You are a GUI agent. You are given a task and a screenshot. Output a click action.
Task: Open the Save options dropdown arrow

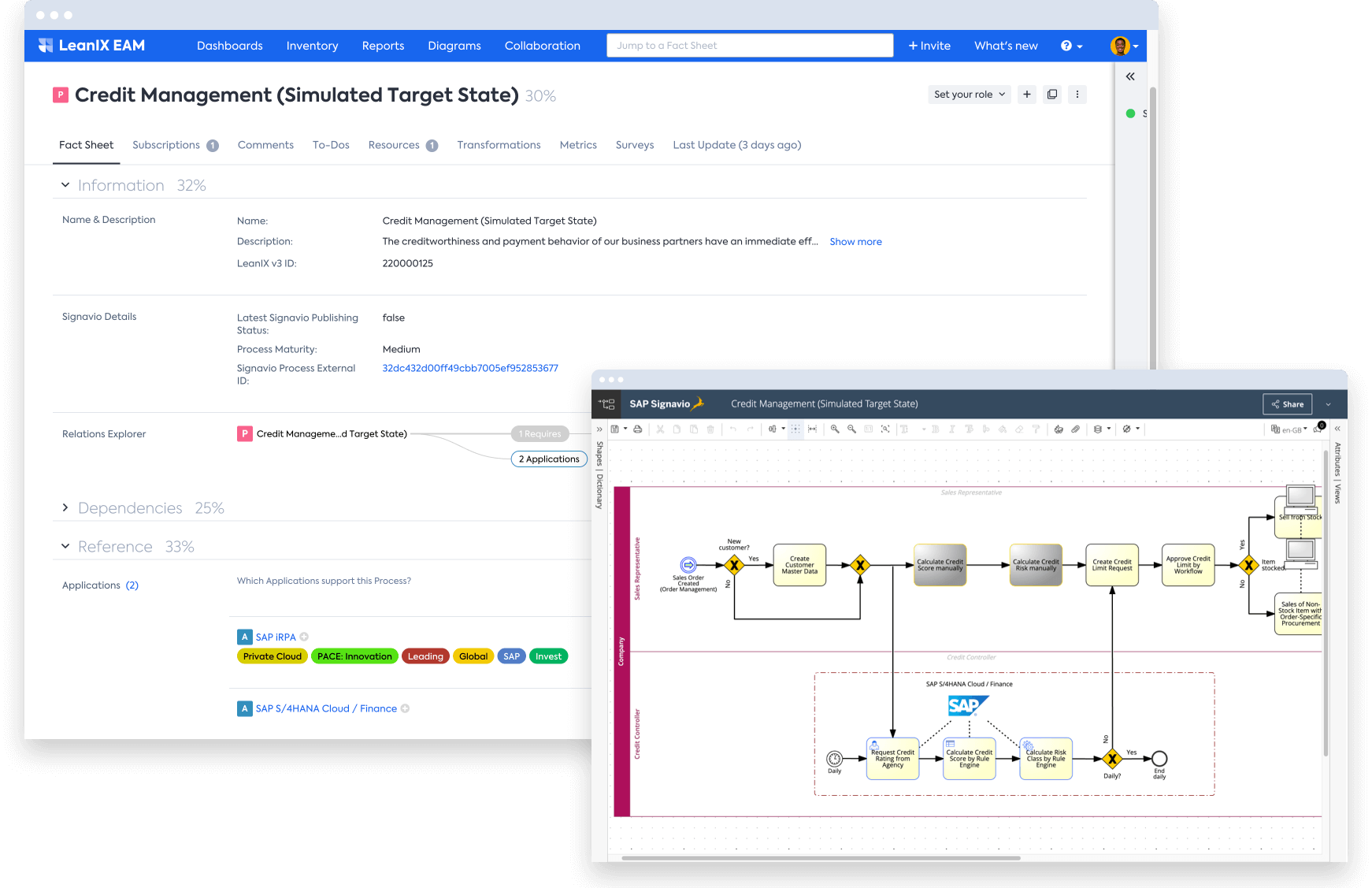tap(625, 429)
